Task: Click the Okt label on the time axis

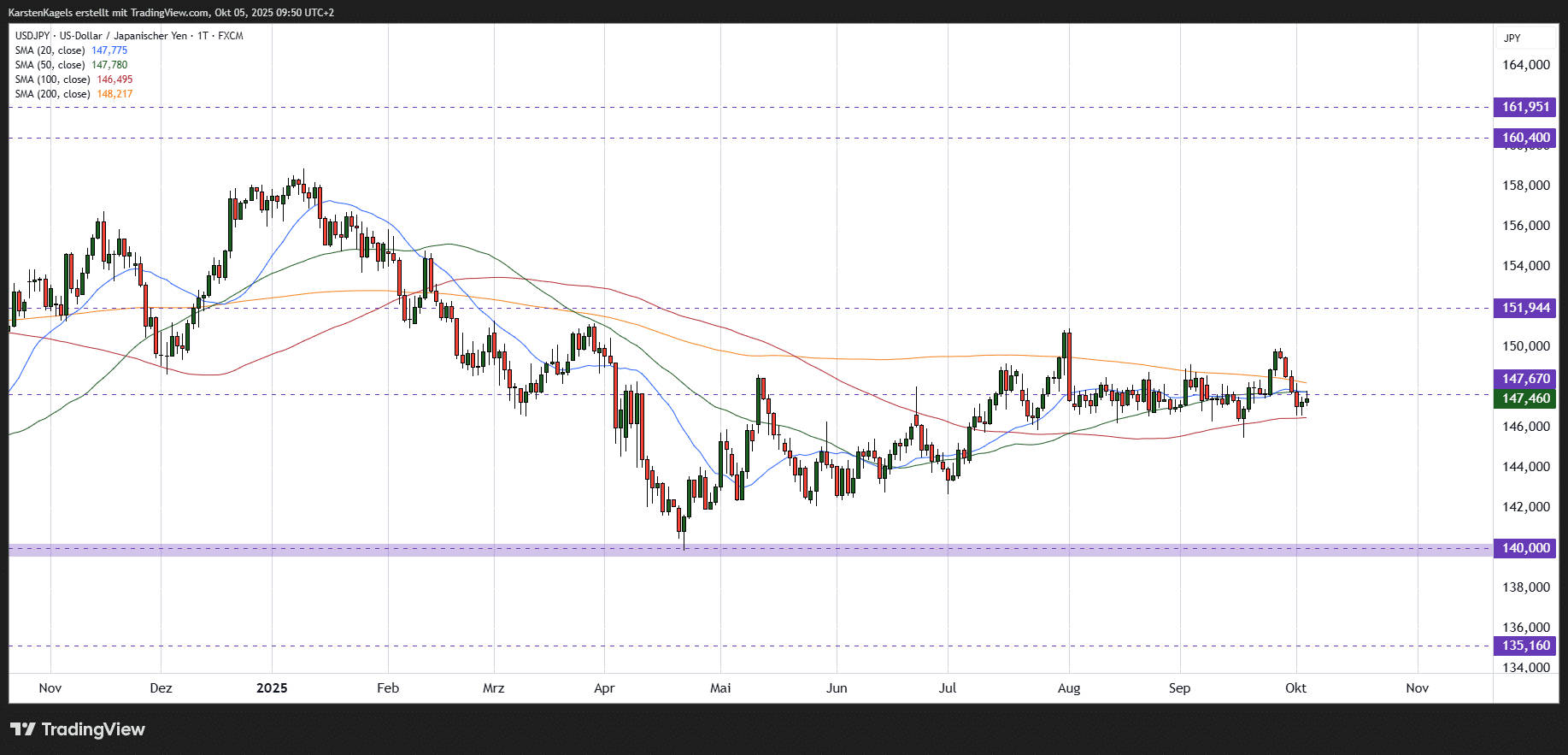Action: pos(1295,687)
